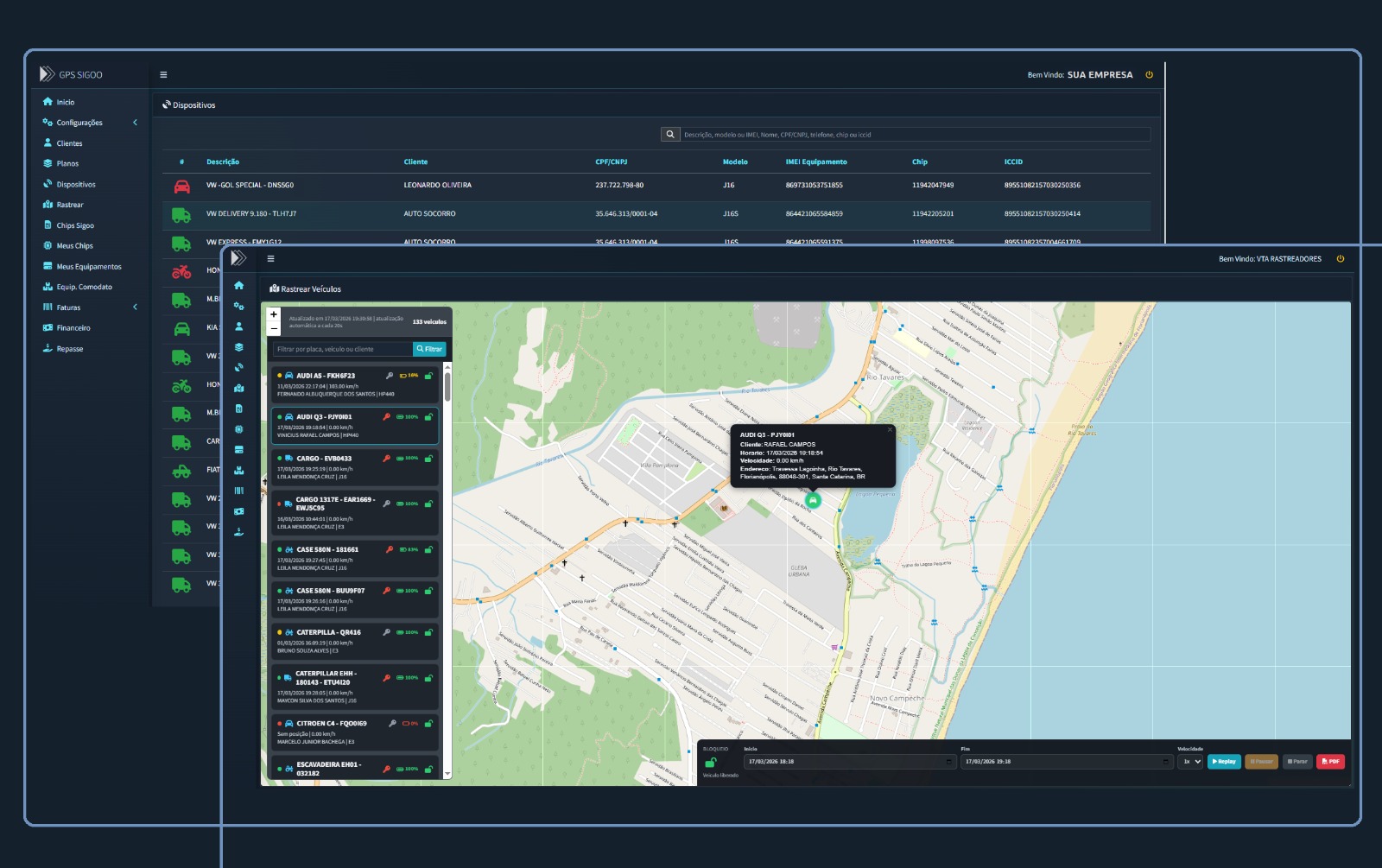Toggle hamburger menu in Rastrear Veículos window
Screen dimensions: 1382x868
(270, 259)
